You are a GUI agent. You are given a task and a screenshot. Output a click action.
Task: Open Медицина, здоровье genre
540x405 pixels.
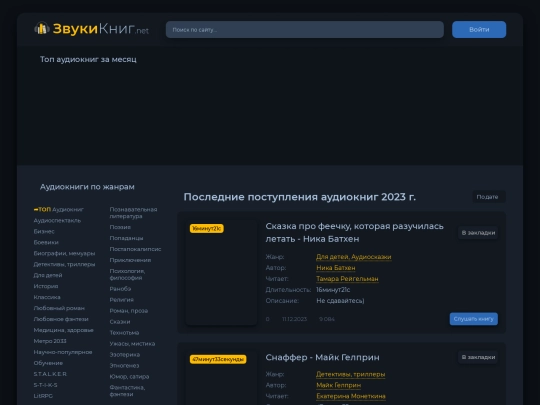point(64,330)
